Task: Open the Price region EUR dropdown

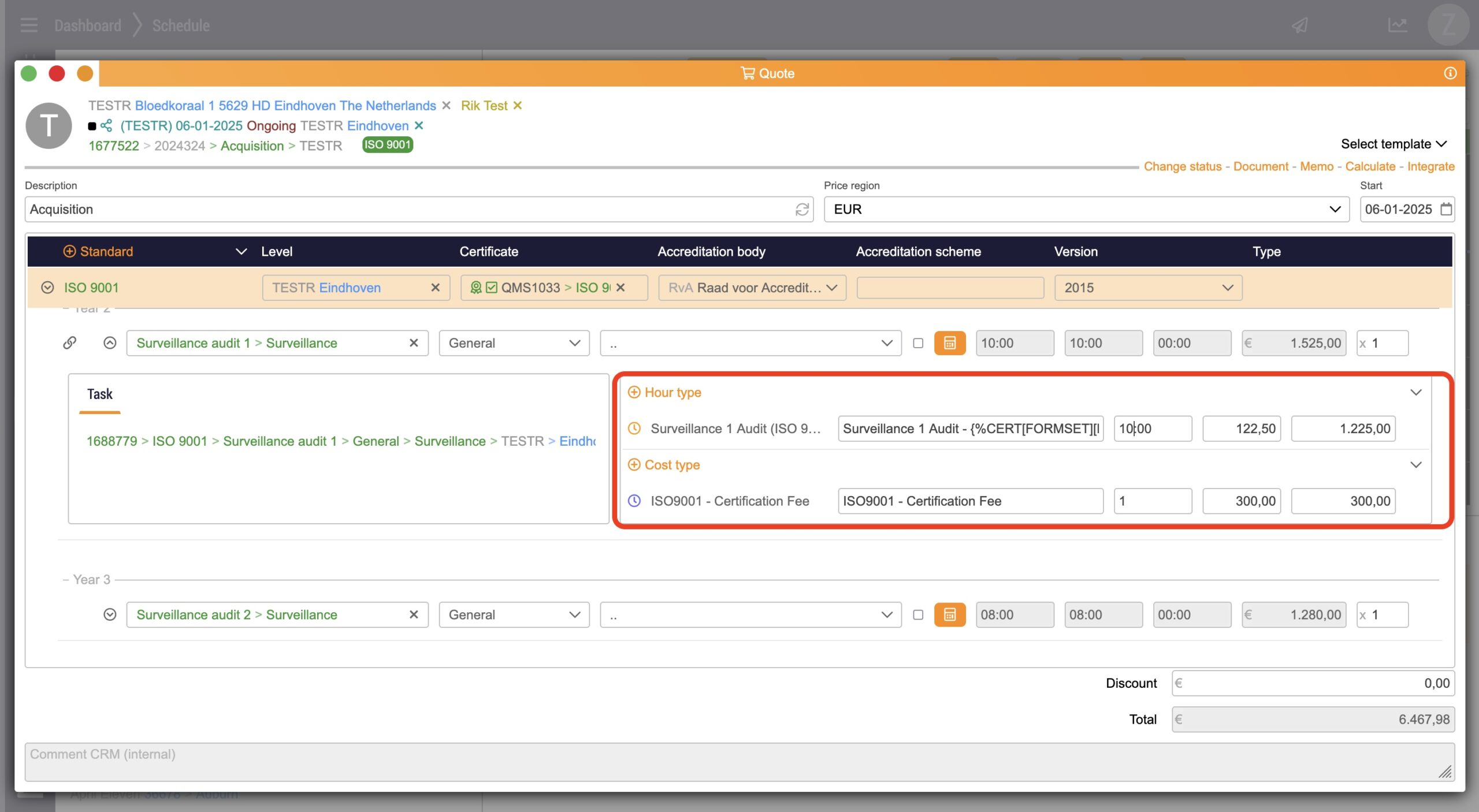Action: point(1086,209)
